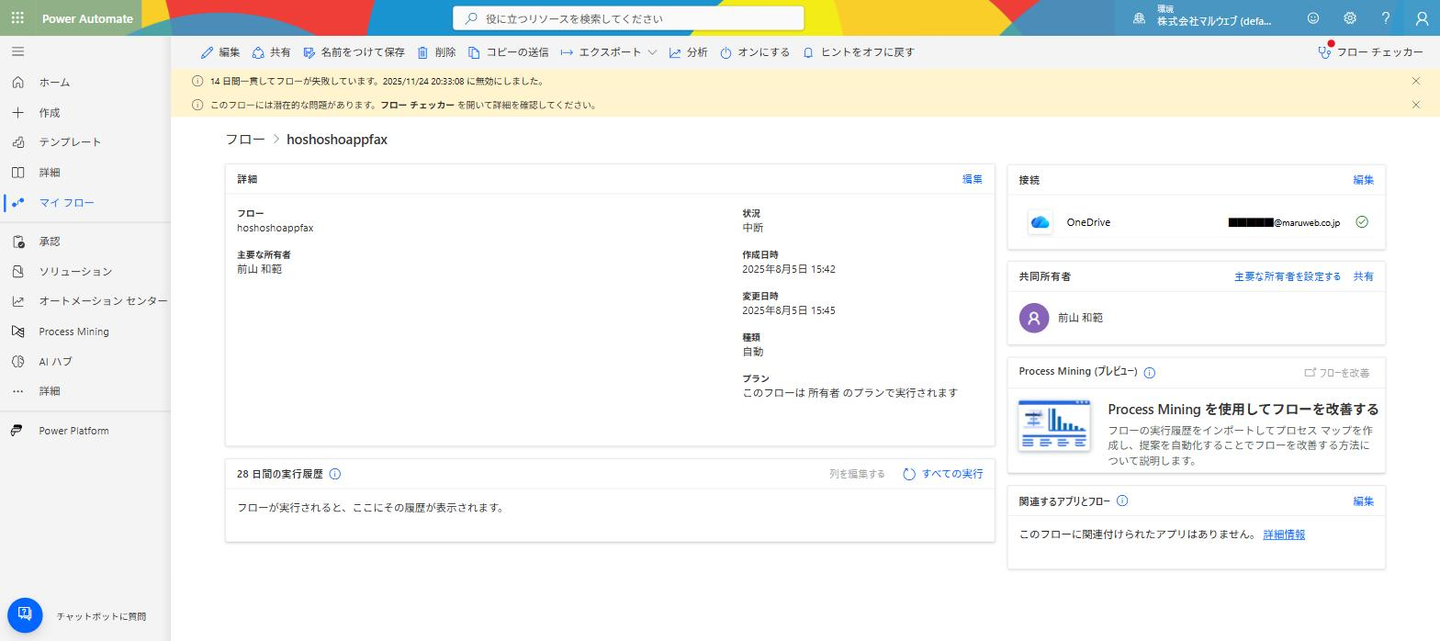This screenshot has width=1440, height=641.
Task: Open the help question mark icon
Action: click(1386, 18)
